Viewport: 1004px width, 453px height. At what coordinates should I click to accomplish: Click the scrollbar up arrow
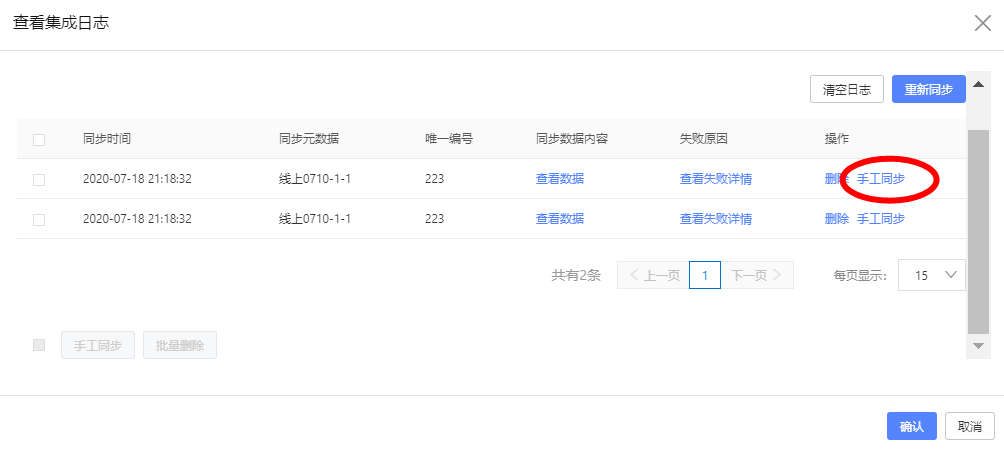tap(978, 85)
